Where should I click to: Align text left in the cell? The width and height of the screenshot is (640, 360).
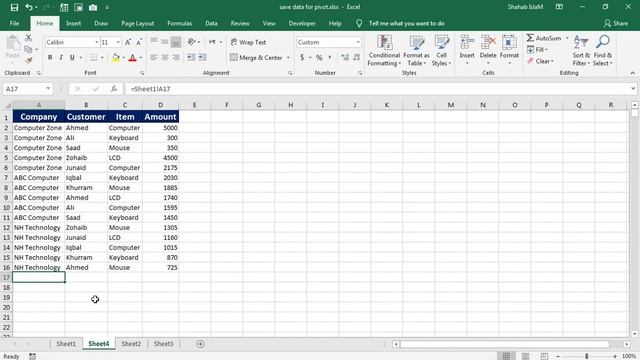pos(154,58)
